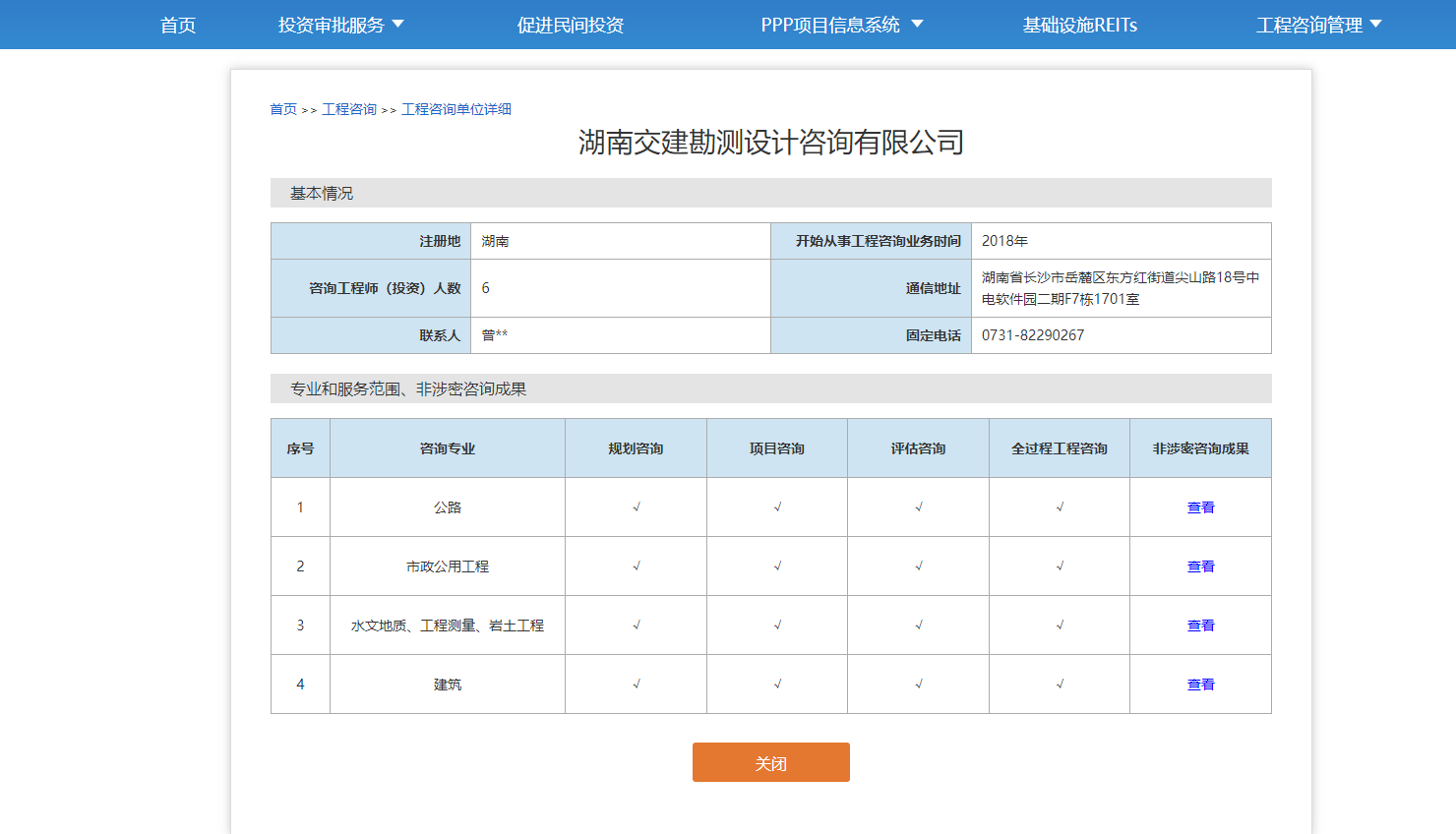Click the 规划咨询 checkmark in row 1
The height and width of the screenshot is (834, 1456).
pyautogui.click(x=636, y=506)
